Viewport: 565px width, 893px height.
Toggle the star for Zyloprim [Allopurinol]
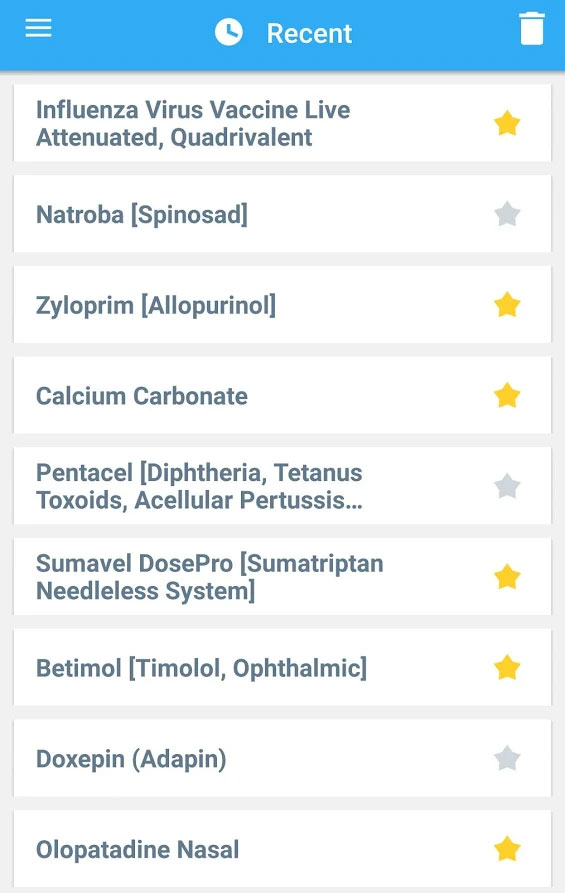tap(507, 305)
